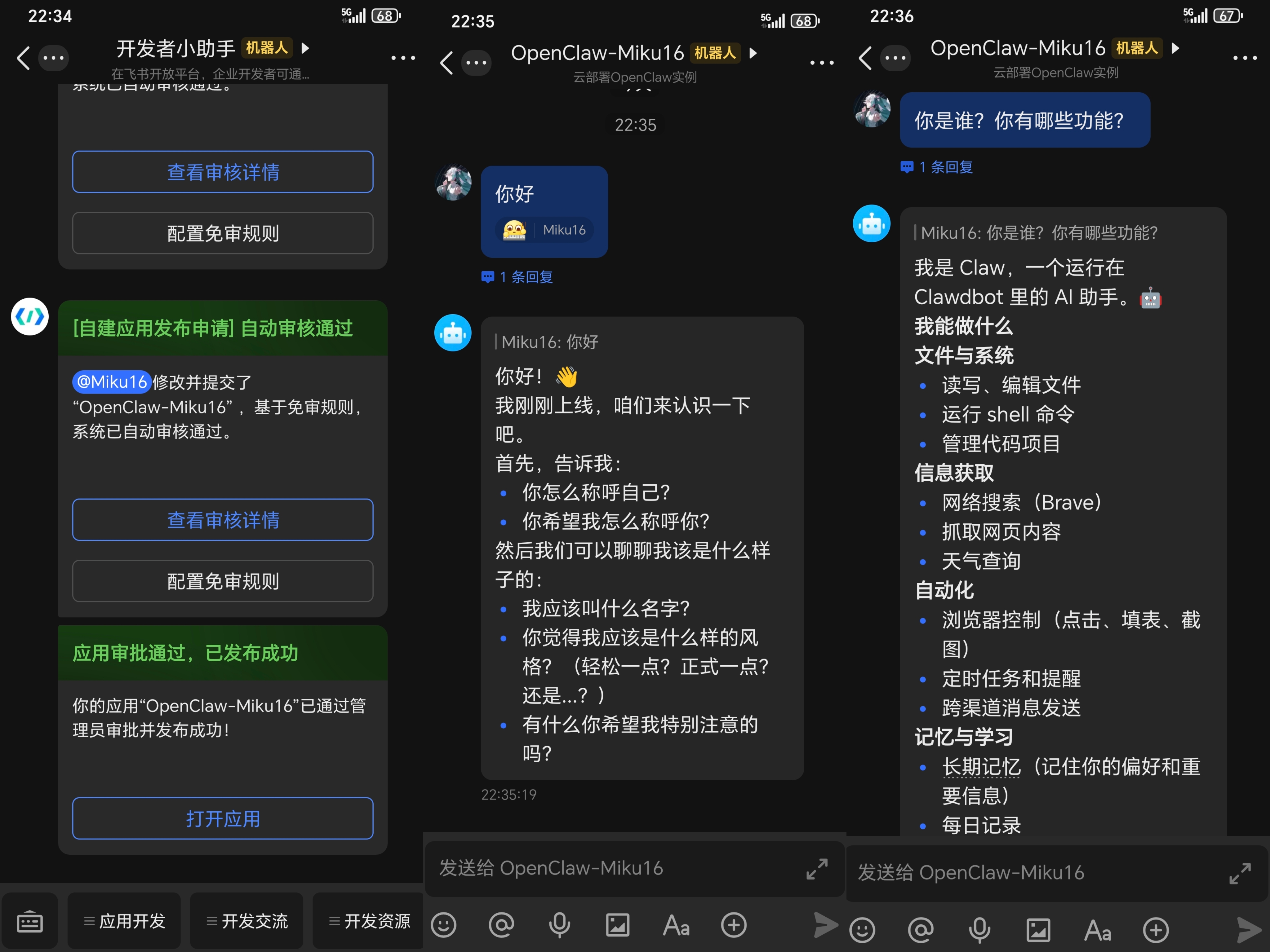
Task: Open image picker in middle chat toolbar
Action: pos(617,924)
